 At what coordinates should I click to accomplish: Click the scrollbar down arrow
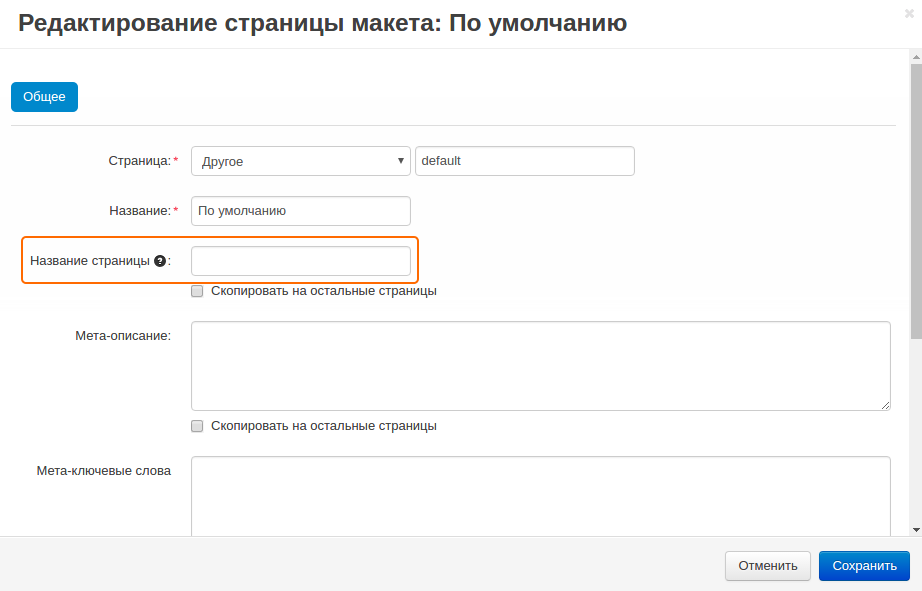click(x=915, y=527)
